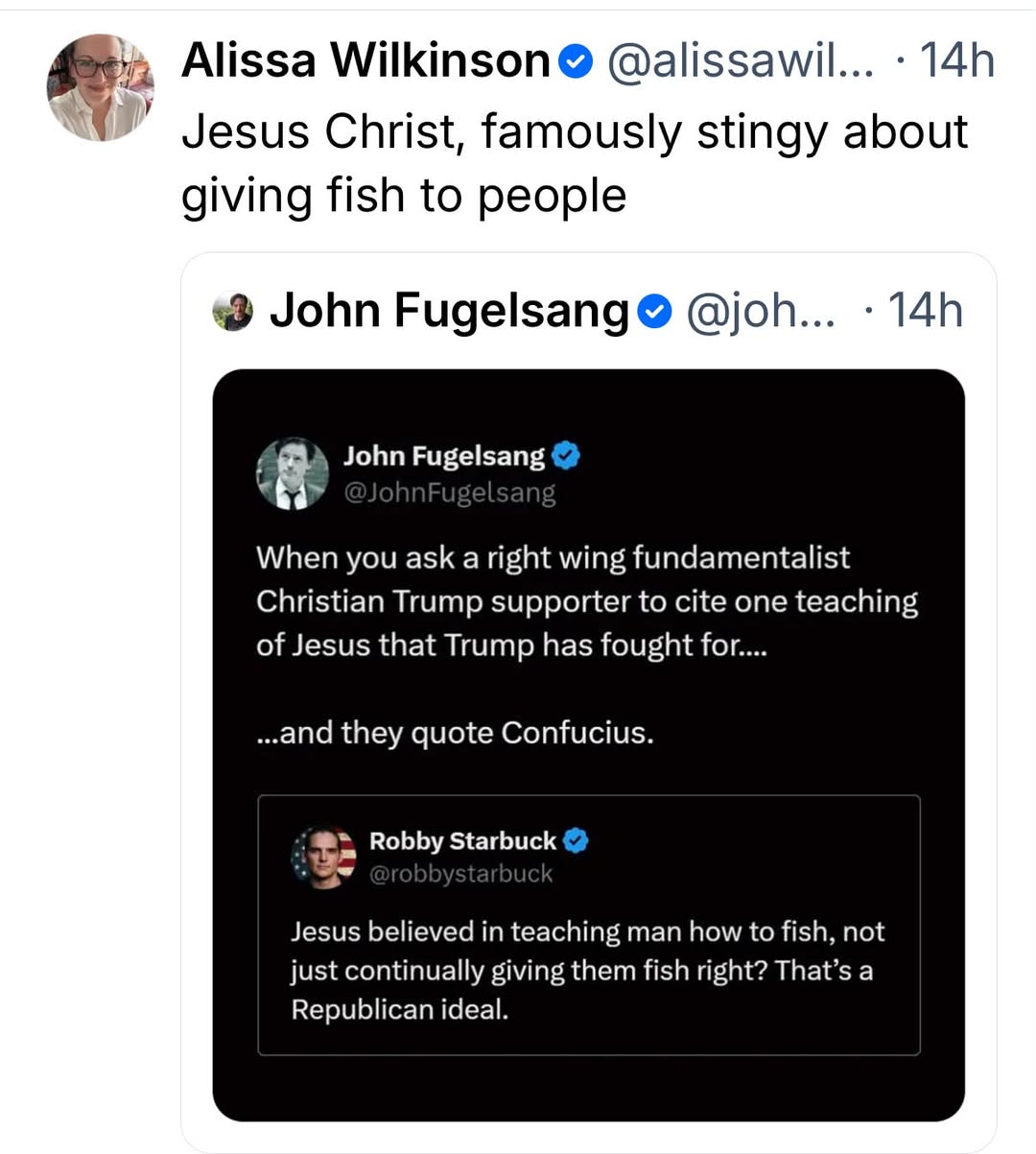Image resolution: width=1036 pixels, height=1154 pixels.
Task: Open the @alissawil... handle link
Action: coord(741,62)
